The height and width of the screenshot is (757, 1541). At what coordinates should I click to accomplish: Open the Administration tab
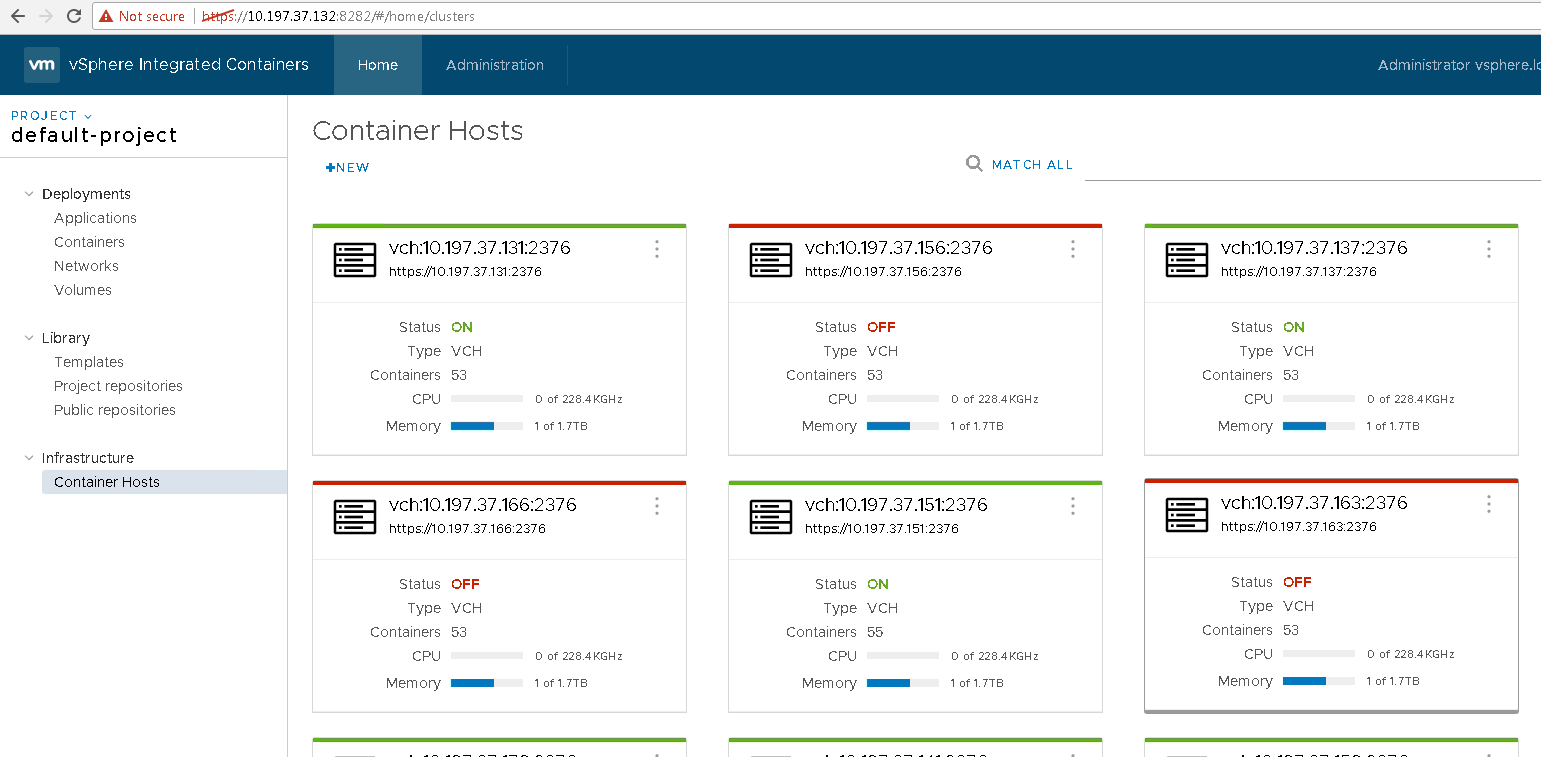pyautogui.click(x=495, y=65)
